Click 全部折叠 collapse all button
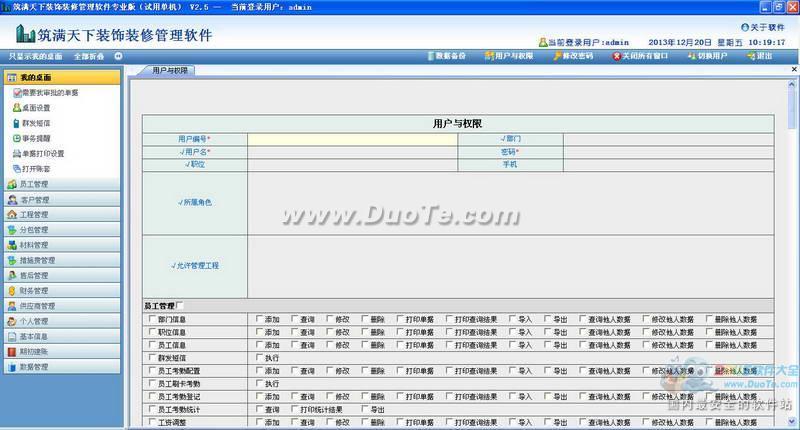This screenshot has width=800, height=430. click(89, 56)
